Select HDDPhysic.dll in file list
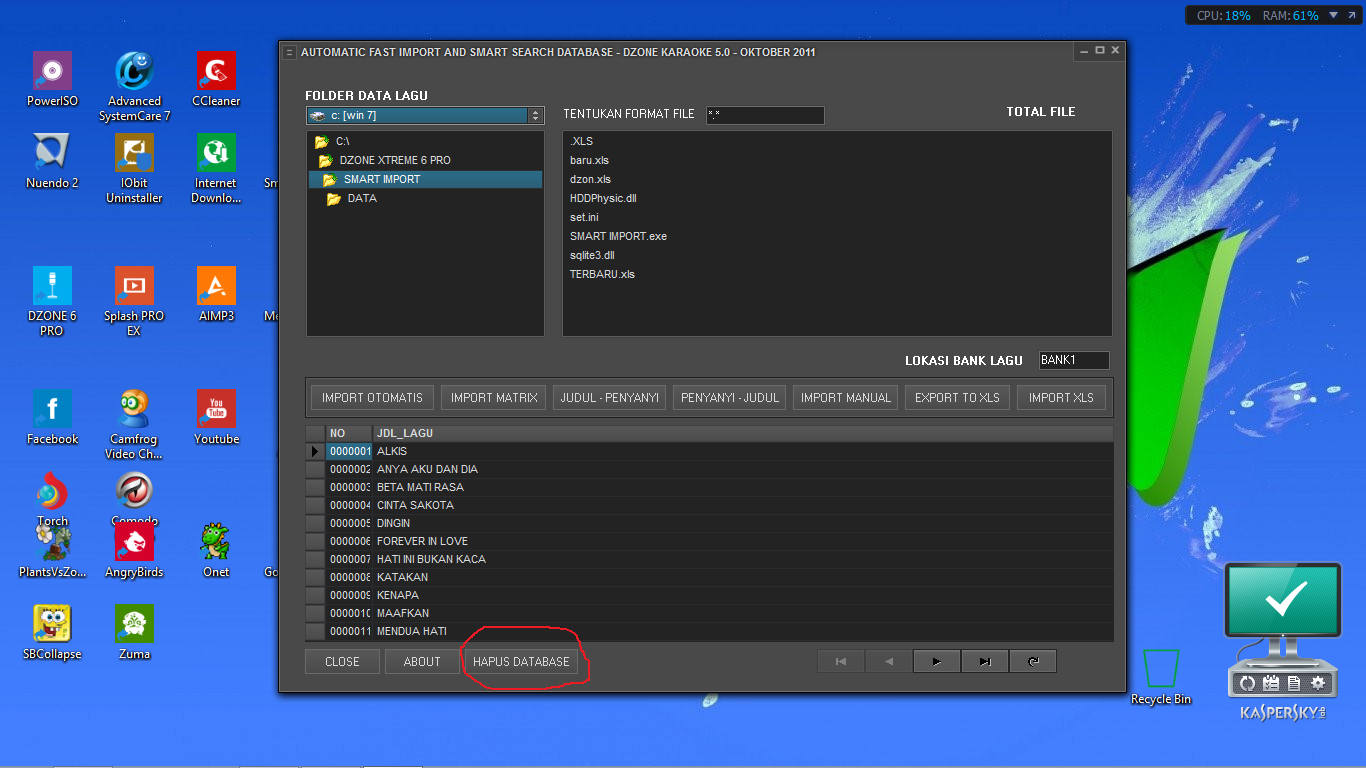The width and height of the screenshot is (1366, 768). point(603,198)
